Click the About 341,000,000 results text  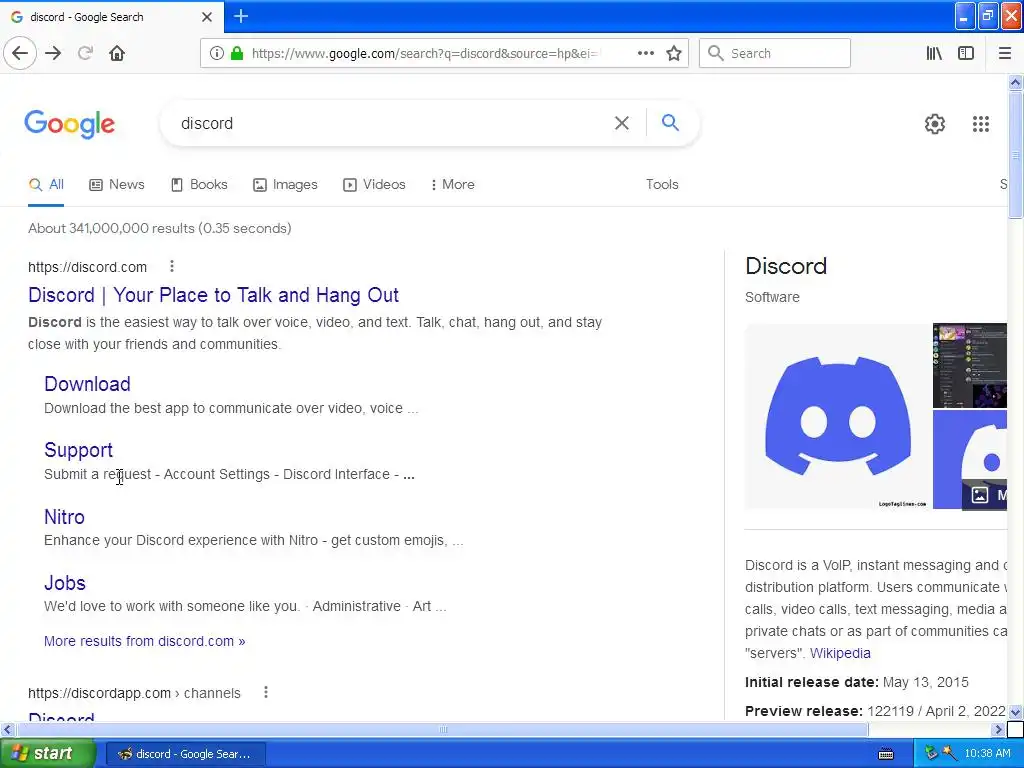pos(160,229)
